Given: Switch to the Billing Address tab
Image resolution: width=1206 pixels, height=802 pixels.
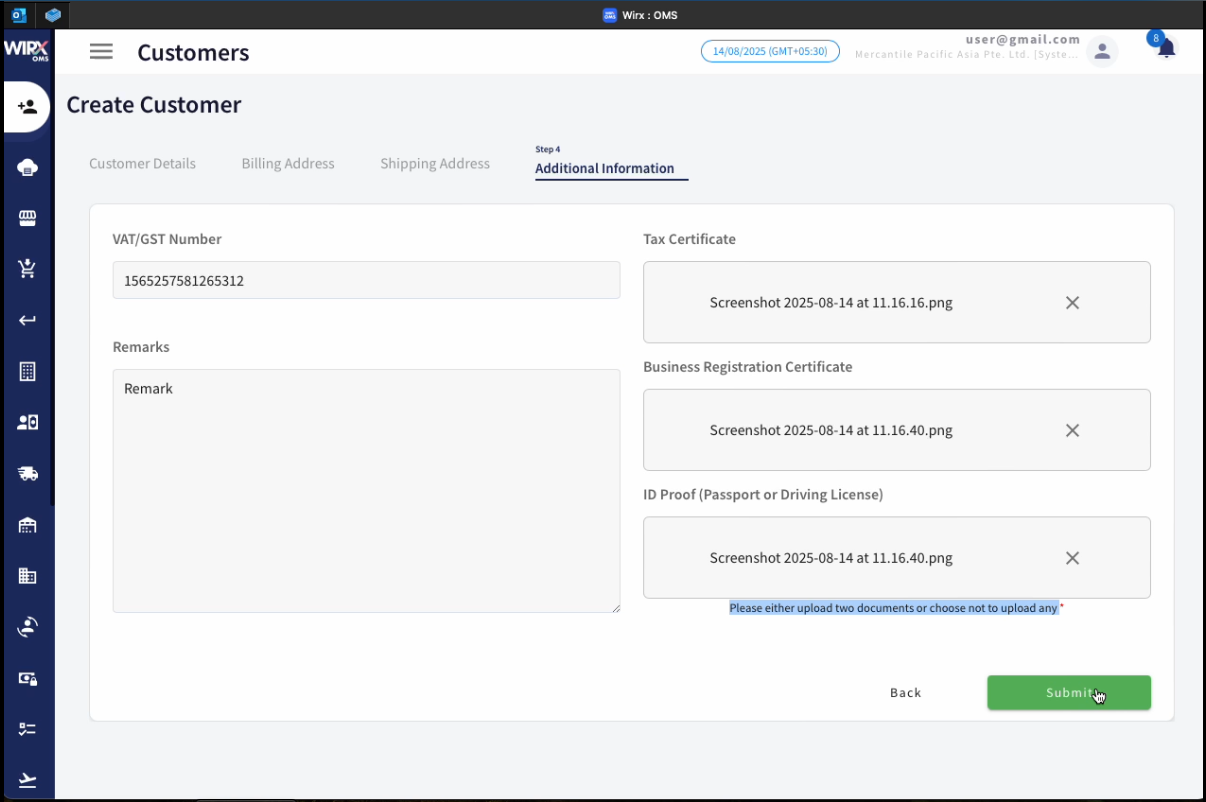Looking at the screenshot, I should coord(287,163).
